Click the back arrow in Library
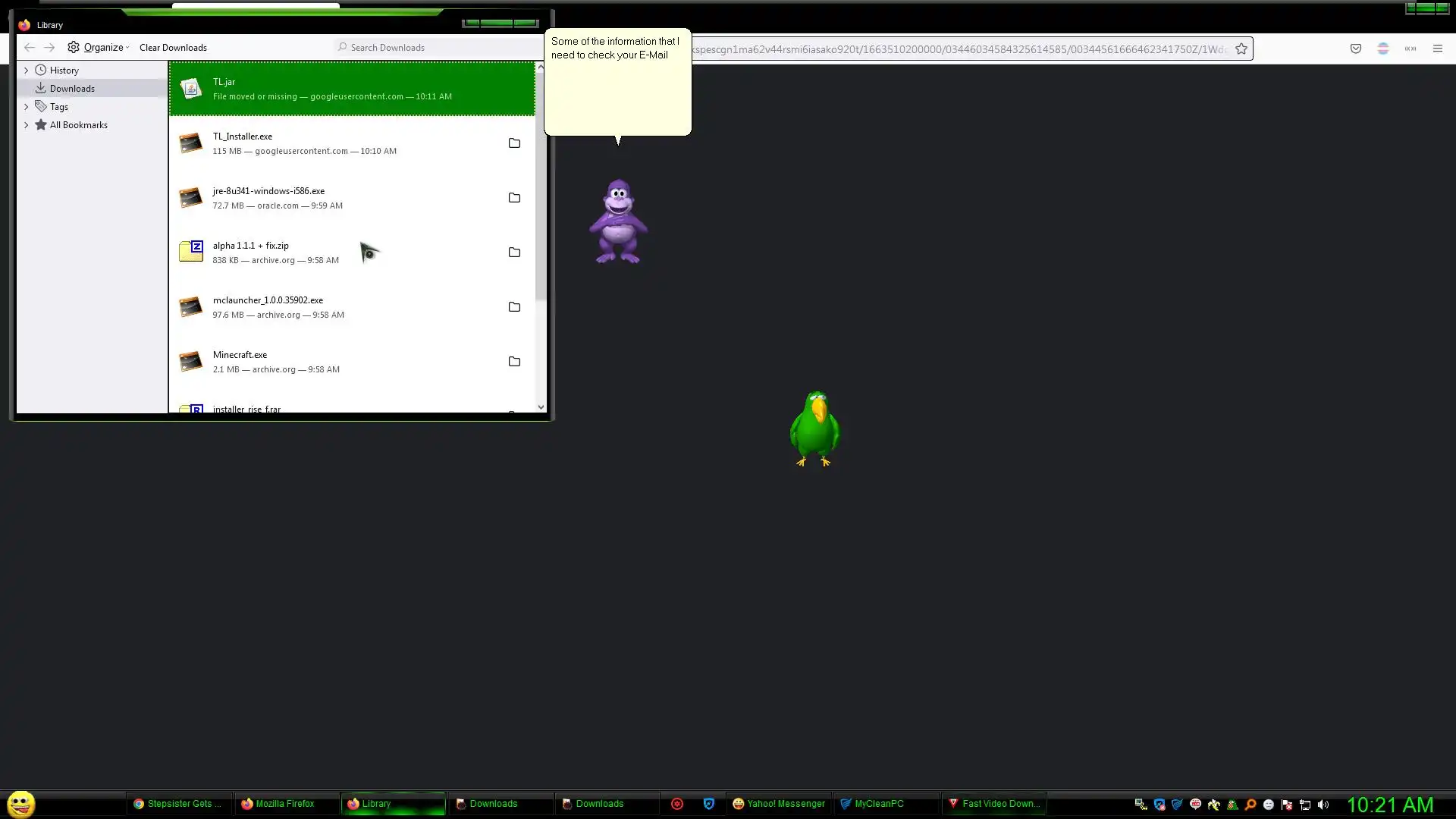Viewport: 1456px width, 819px height. click(30, 47)
